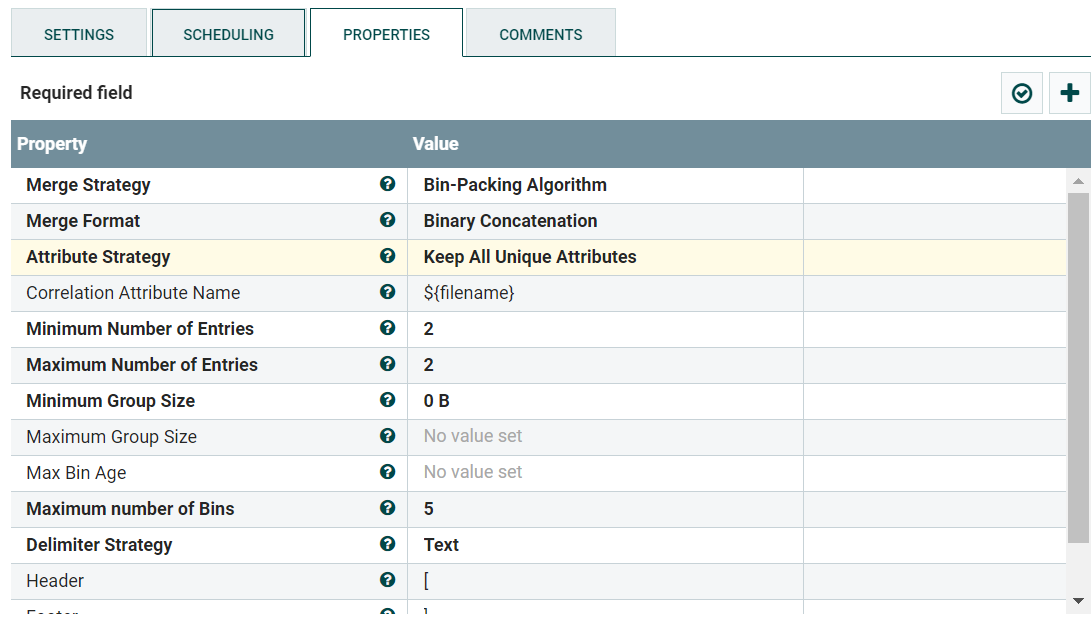View help for the Merge Format property
This screenshot has height=625, width=1091.
point(387,220)
